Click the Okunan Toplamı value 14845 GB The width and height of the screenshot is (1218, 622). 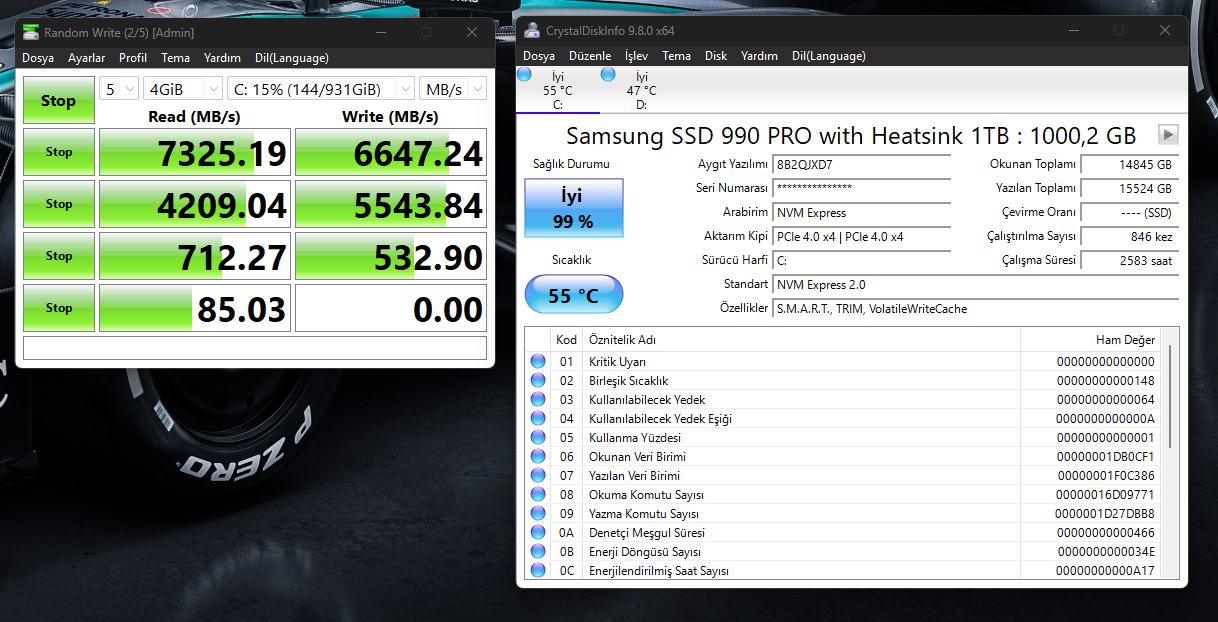1130,164
